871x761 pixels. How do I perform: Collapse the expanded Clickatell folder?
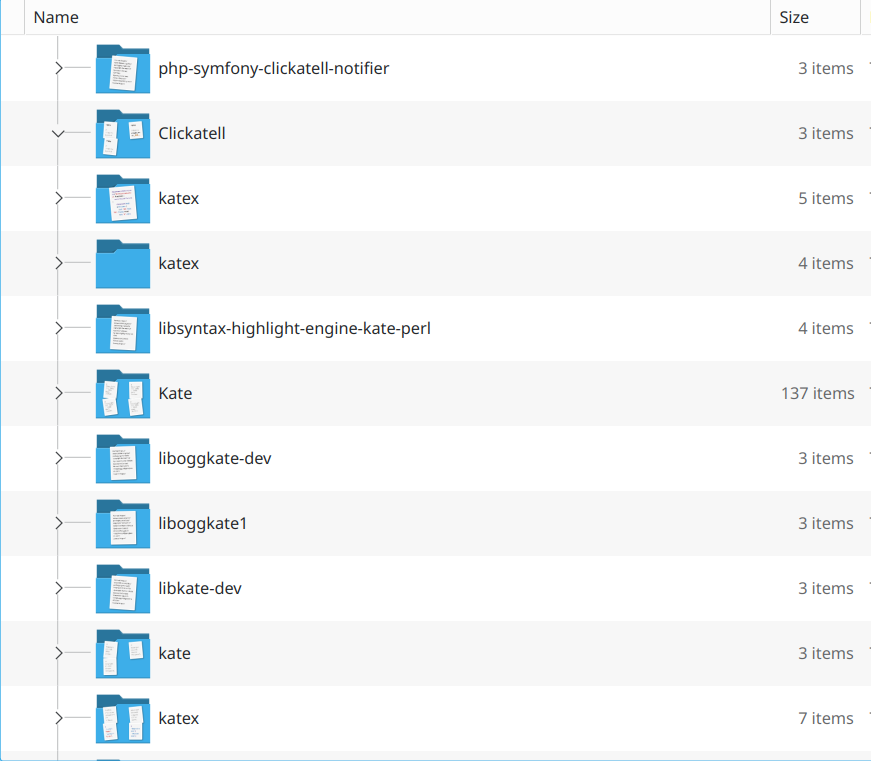tap(58, 134)
